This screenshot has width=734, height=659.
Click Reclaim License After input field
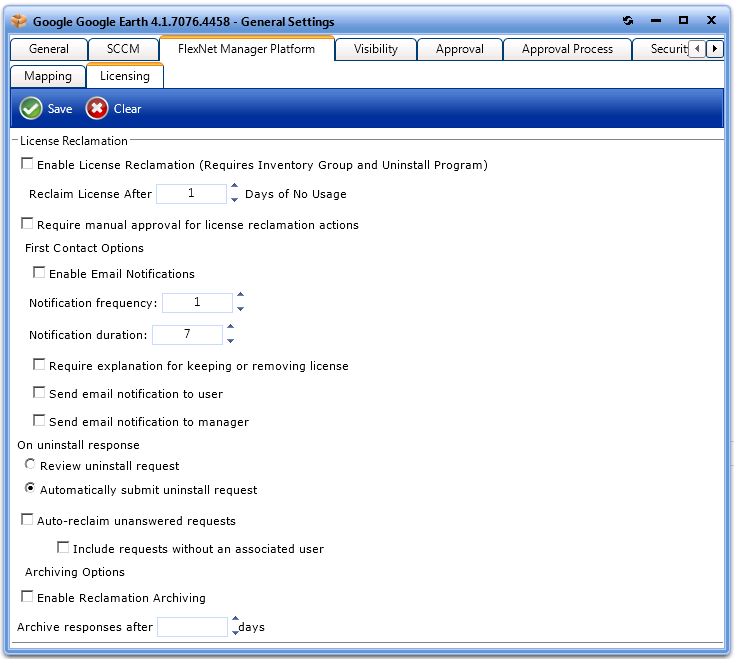click(x=191, y=193)
